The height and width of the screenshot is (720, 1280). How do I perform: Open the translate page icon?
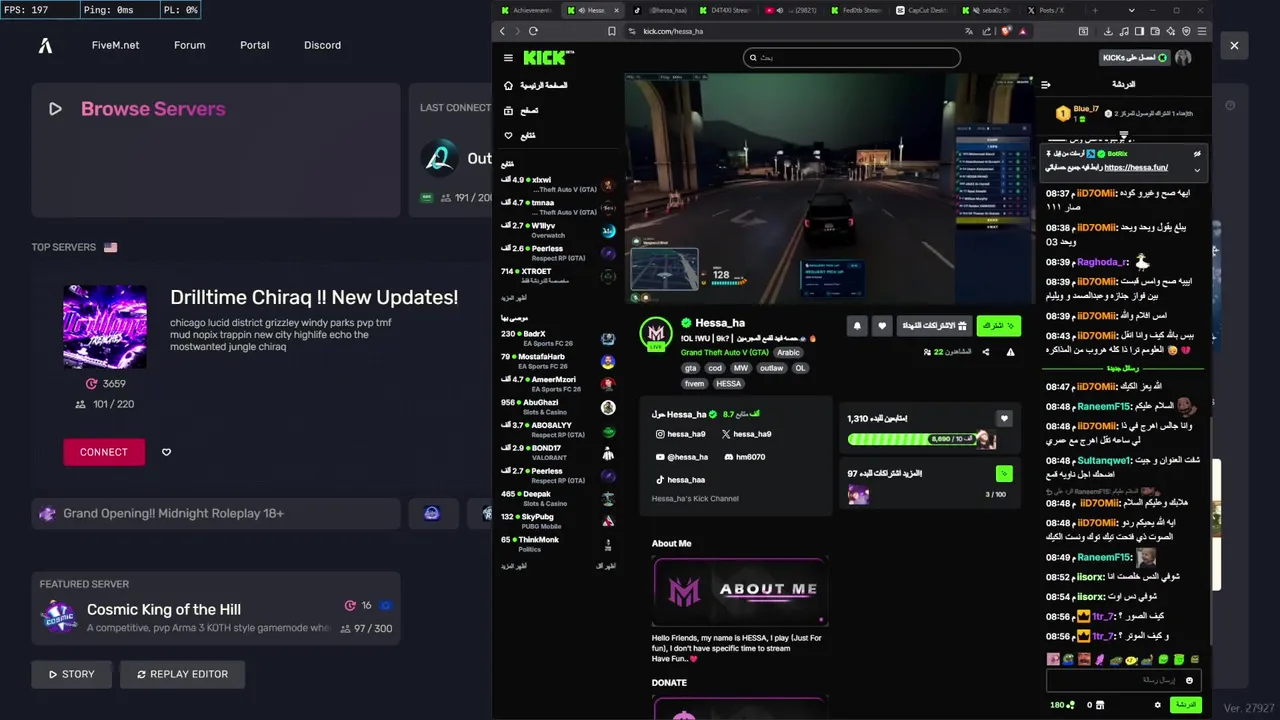969,31
